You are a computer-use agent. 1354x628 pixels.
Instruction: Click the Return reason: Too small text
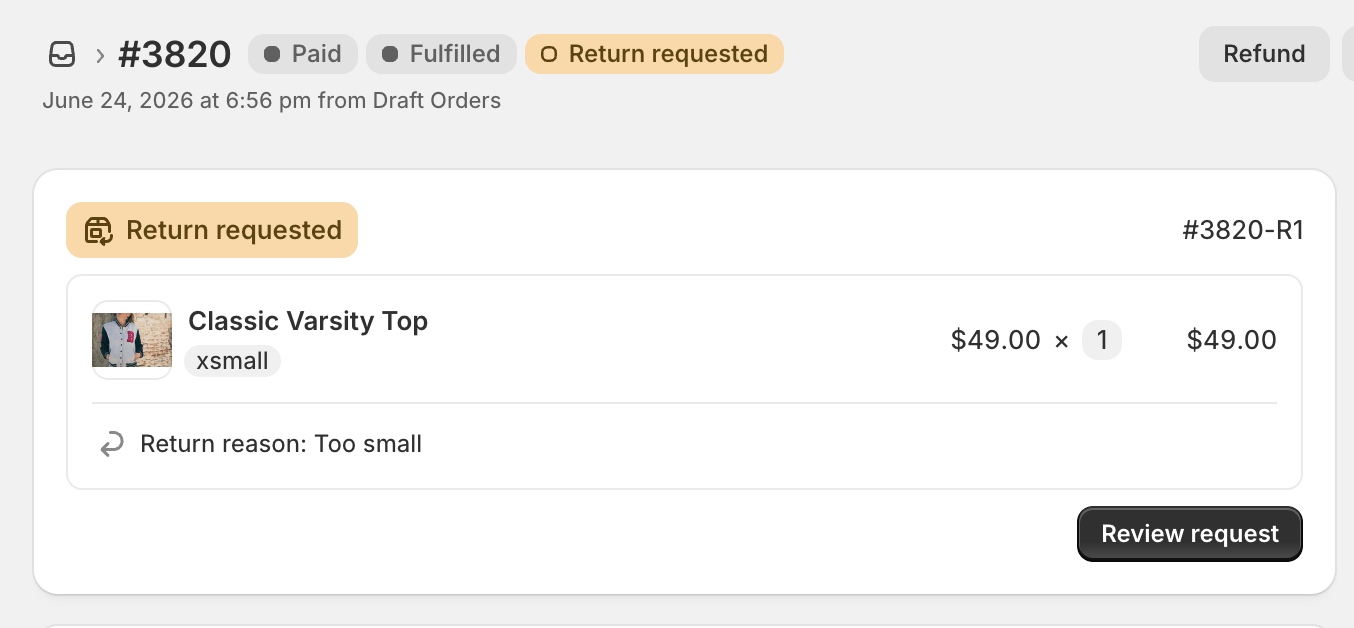click(x=281, y=444)
